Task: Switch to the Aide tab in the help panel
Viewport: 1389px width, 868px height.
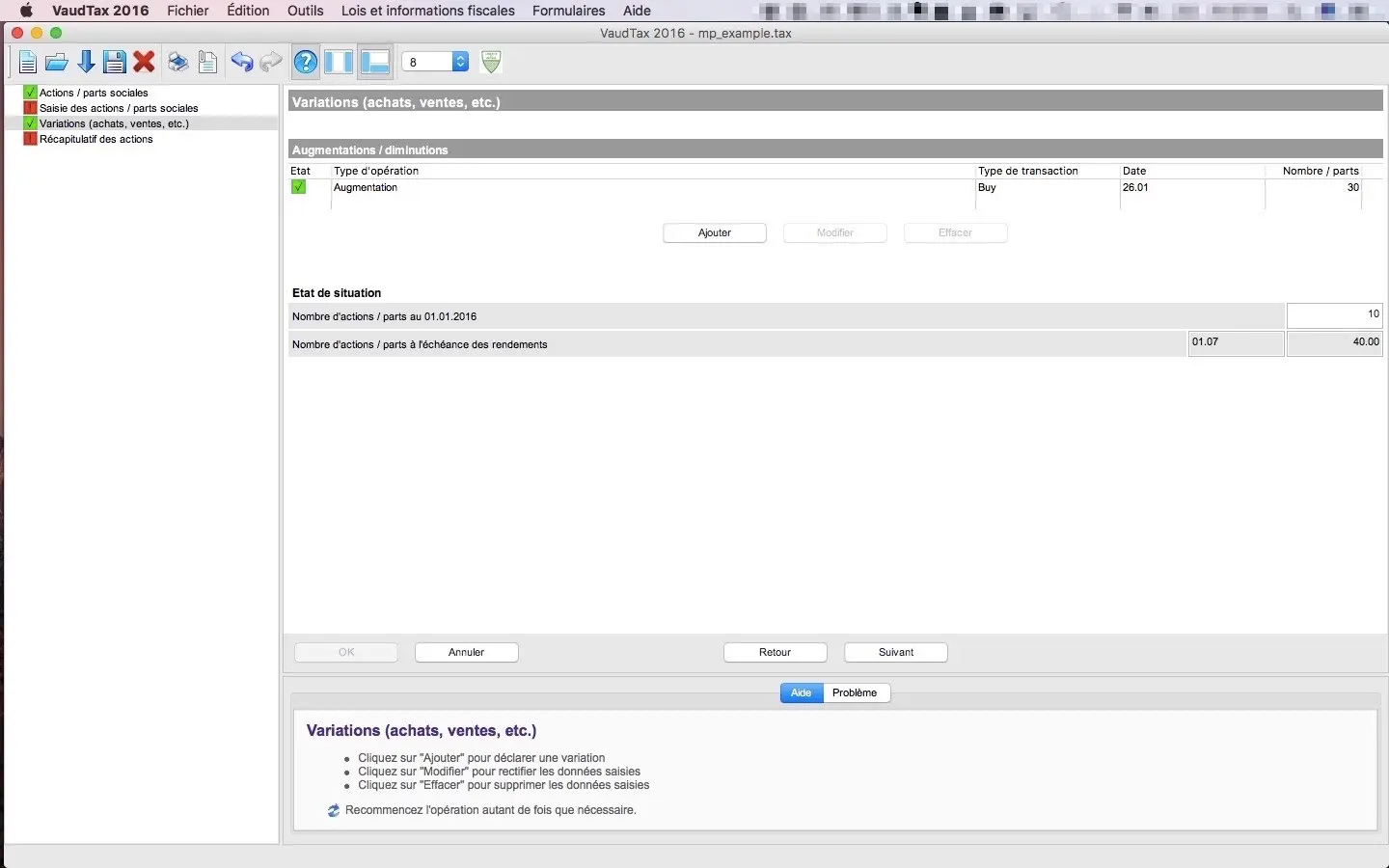Action: click(802, 692)
